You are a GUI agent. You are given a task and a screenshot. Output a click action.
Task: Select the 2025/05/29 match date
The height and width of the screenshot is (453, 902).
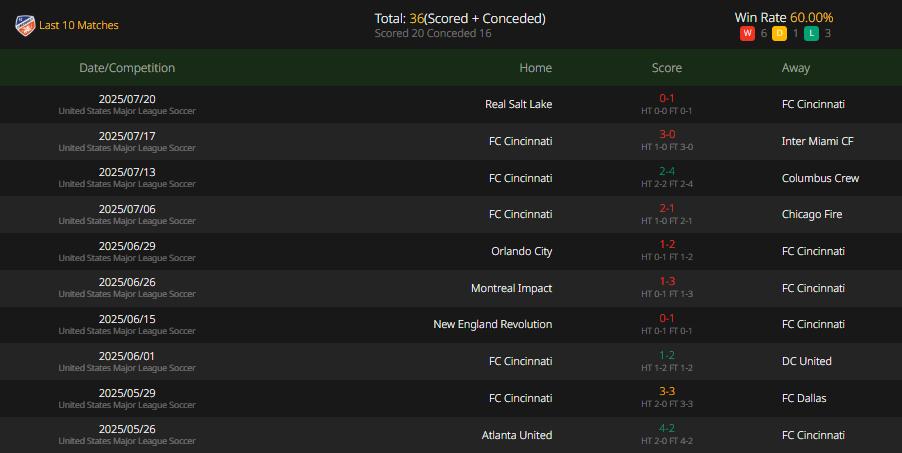[x=127, y=393]
